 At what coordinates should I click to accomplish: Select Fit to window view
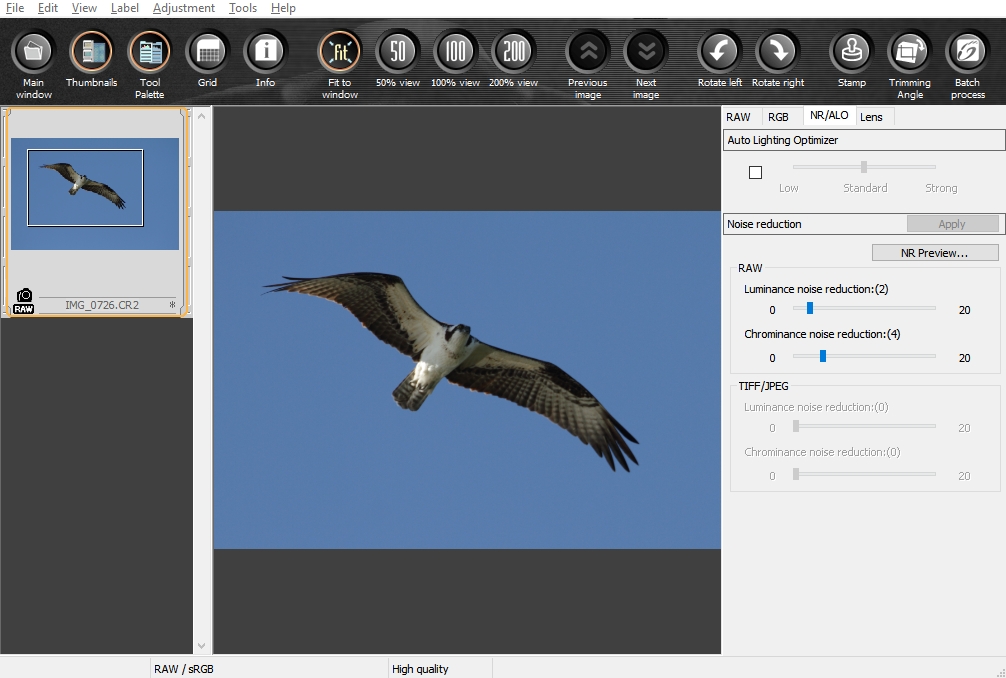point(340,51)
